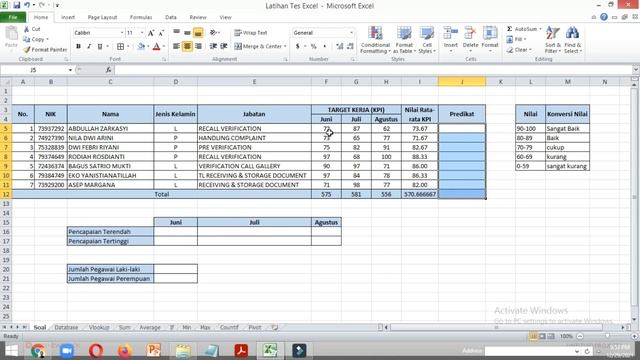Screen dimensions: 640x360
Task: Open Sort & Filter menu
Action: pos(553,40)
